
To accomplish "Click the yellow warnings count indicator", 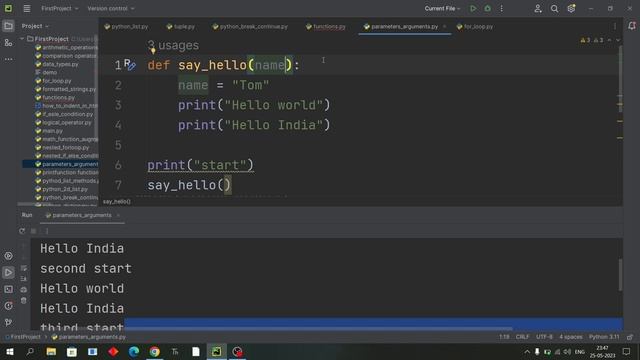I will pyautogui.click(x=585, y=40).
